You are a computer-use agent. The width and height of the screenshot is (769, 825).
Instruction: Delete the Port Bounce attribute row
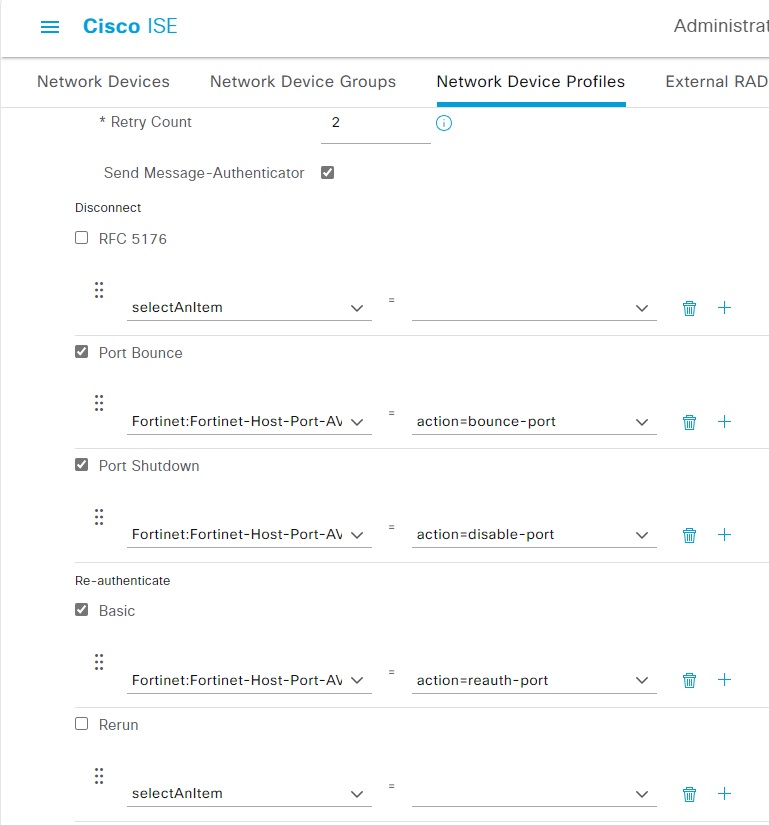click(689, 422)
